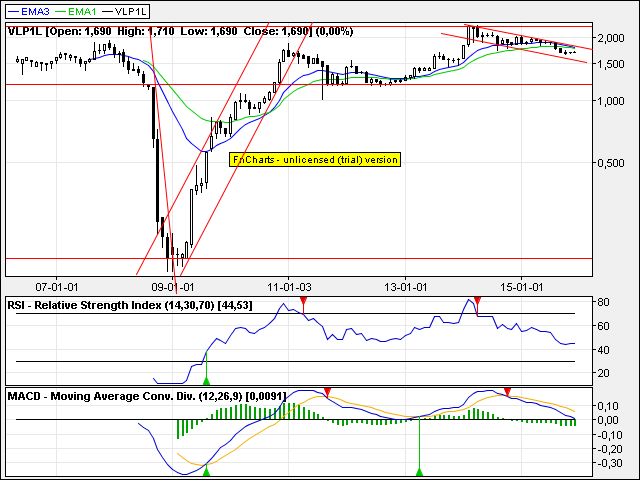The width and height of the screenshot is (640, 480).
Task: Click the MACD red sell marker before 15-01-01
Action: pos(507,393)
